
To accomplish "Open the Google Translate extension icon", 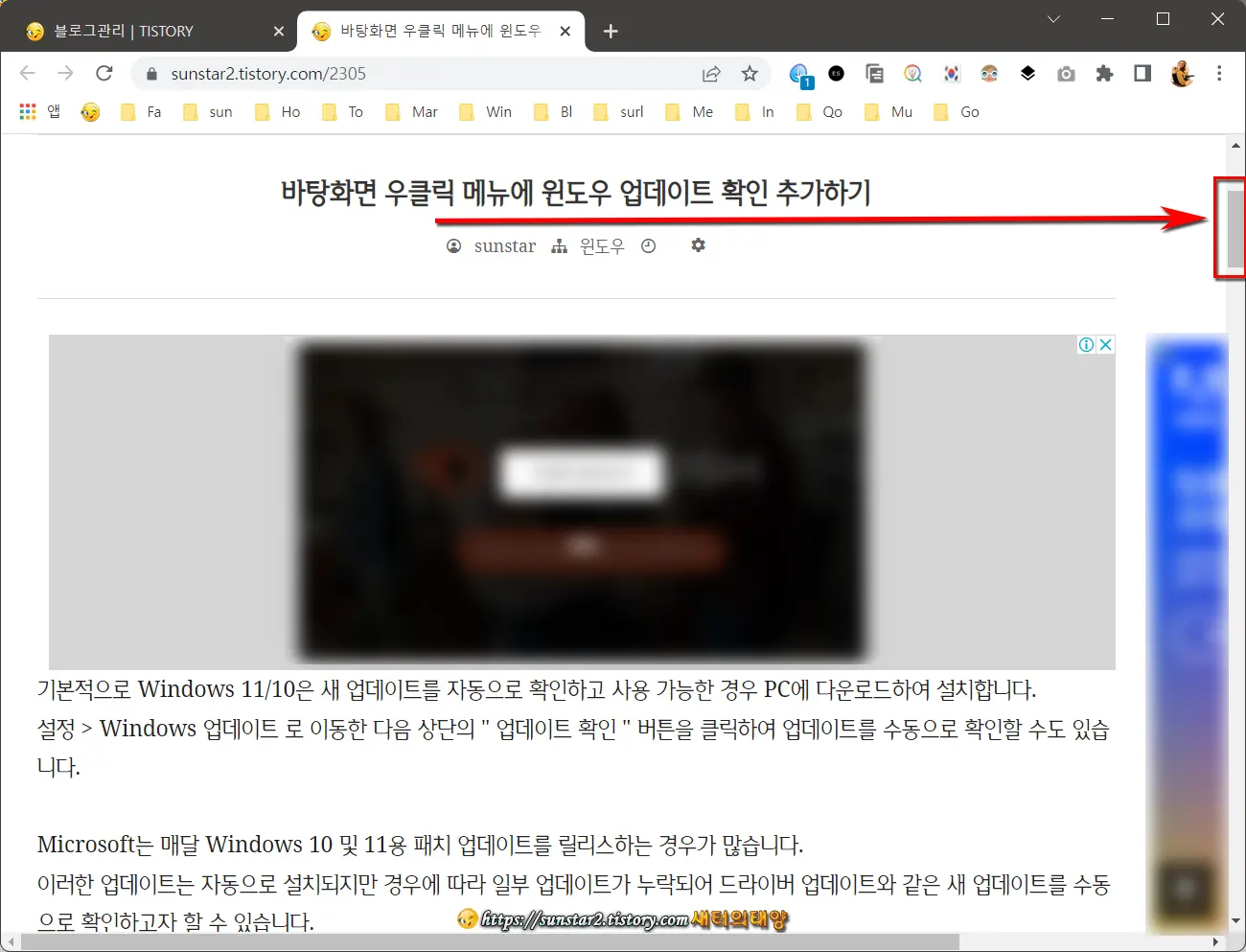I will pos(912,73).
